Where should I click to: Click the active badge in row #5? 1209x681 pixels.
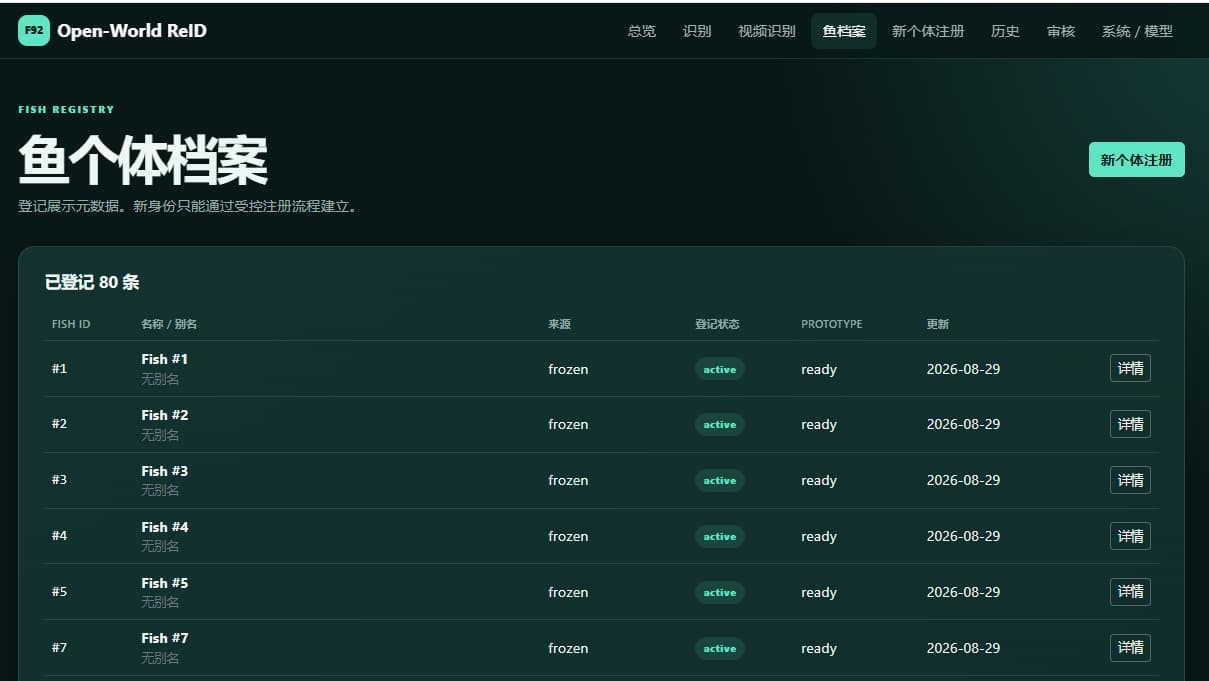pyautogui.click(x=720, y=593)
